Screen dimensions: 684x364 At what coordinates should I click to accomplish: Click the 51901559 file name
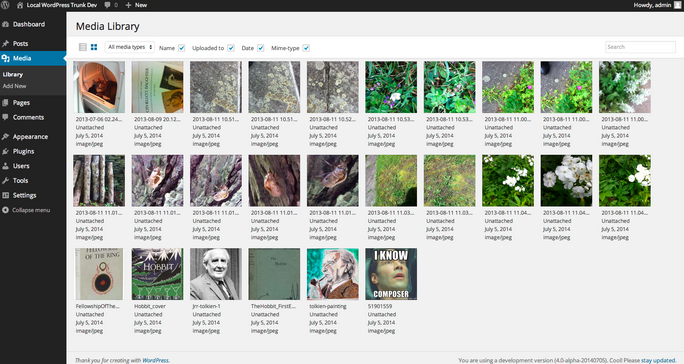point(380,306)
